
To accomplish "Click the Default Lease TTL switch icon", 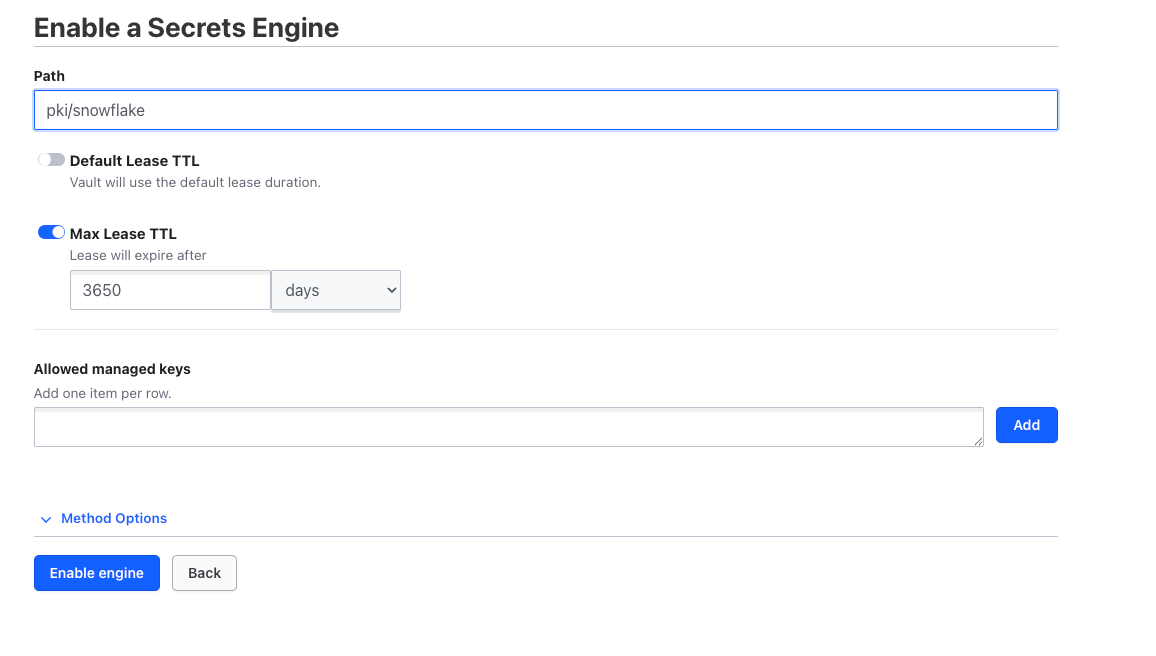I will tap(50, 159).
